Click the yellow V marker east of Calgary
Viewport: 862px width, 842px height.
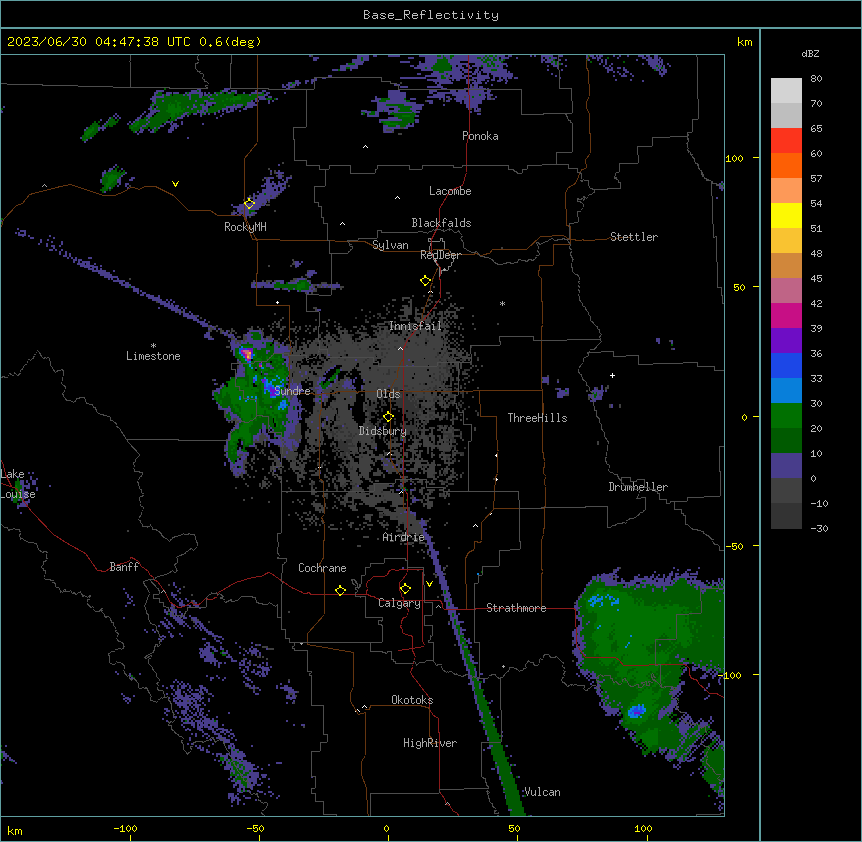(429, 584)
